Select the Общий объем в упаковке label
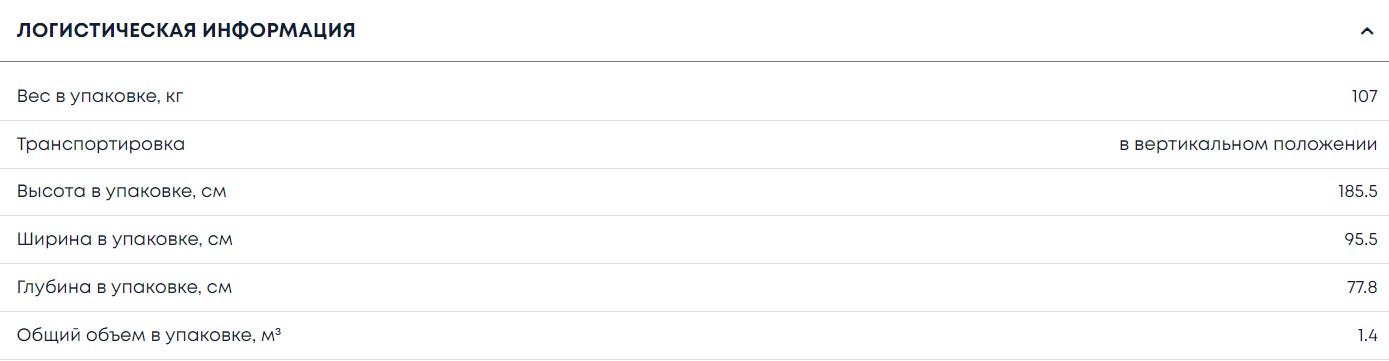The image size is (1389, 361). (x=149, y=335)
